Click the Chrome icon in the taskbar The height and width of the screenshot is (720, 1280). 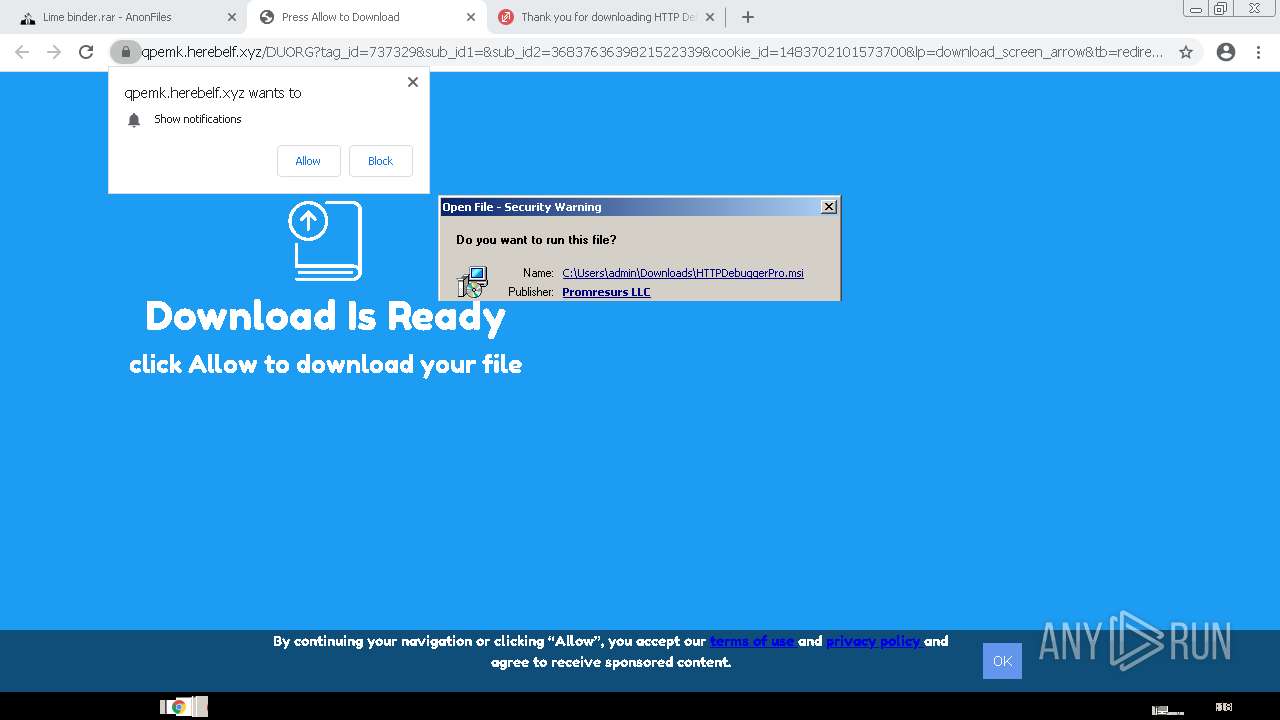[179, 707]
